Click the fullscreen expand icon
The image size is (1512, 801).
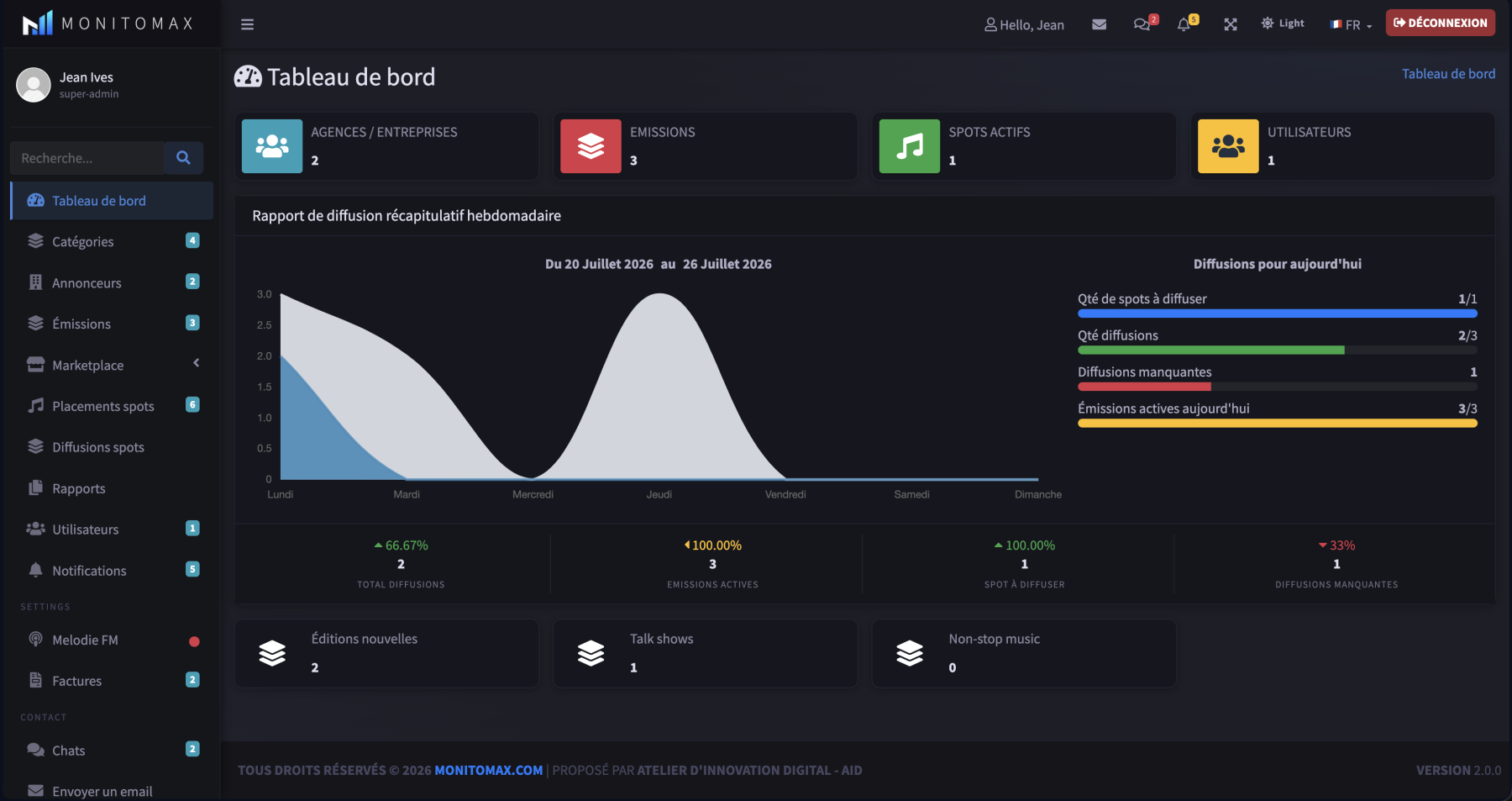(x=1231, y=24)
